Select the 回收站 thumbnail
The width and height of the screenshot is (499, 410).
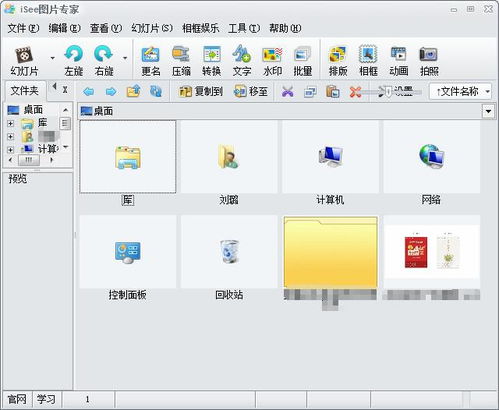pos(229,258)
